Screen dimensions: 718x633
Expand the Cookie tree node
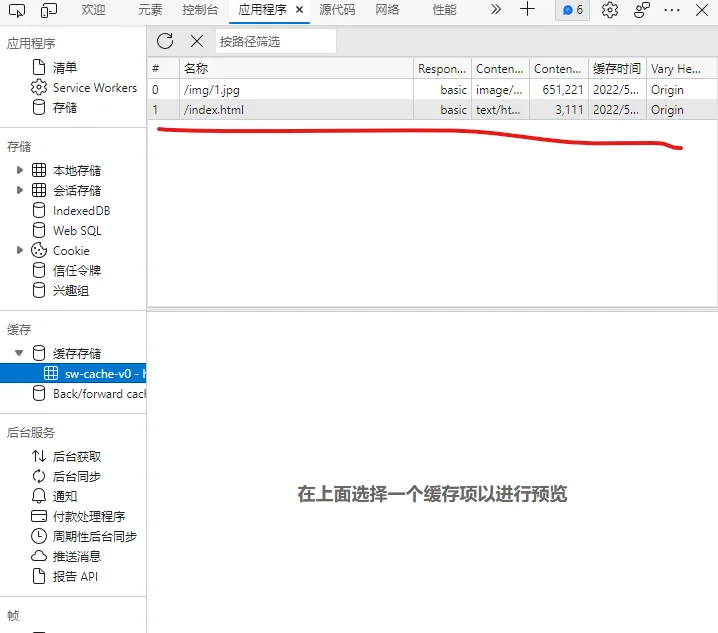tap(20, 250)
